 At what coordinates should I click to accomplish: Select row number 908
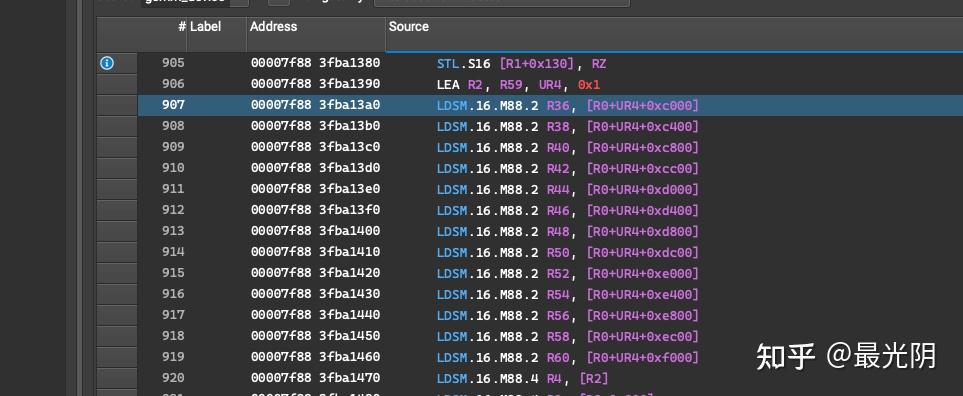[173, 126]
